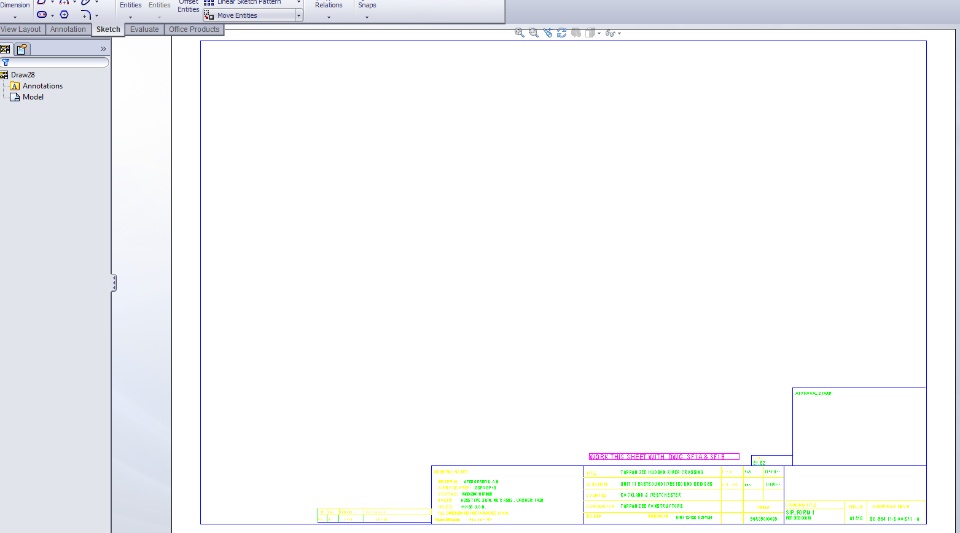Select Model in the feature tree
This screenshot has height=533, width=960.
pos(33,97)
